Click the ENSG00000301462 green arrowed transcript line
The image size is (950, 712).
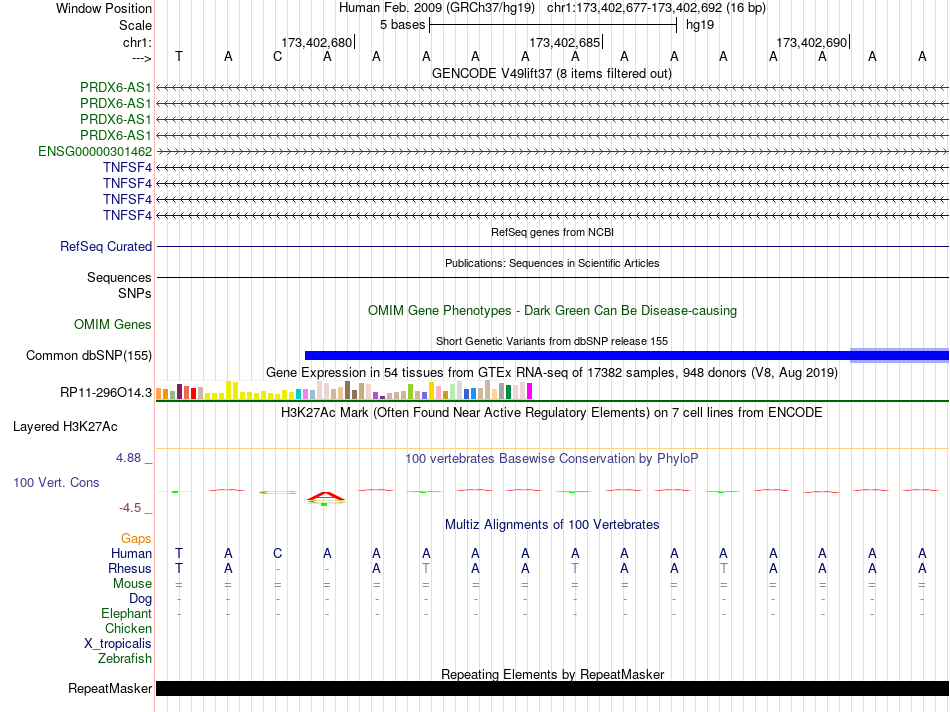[x=552, y=151]
